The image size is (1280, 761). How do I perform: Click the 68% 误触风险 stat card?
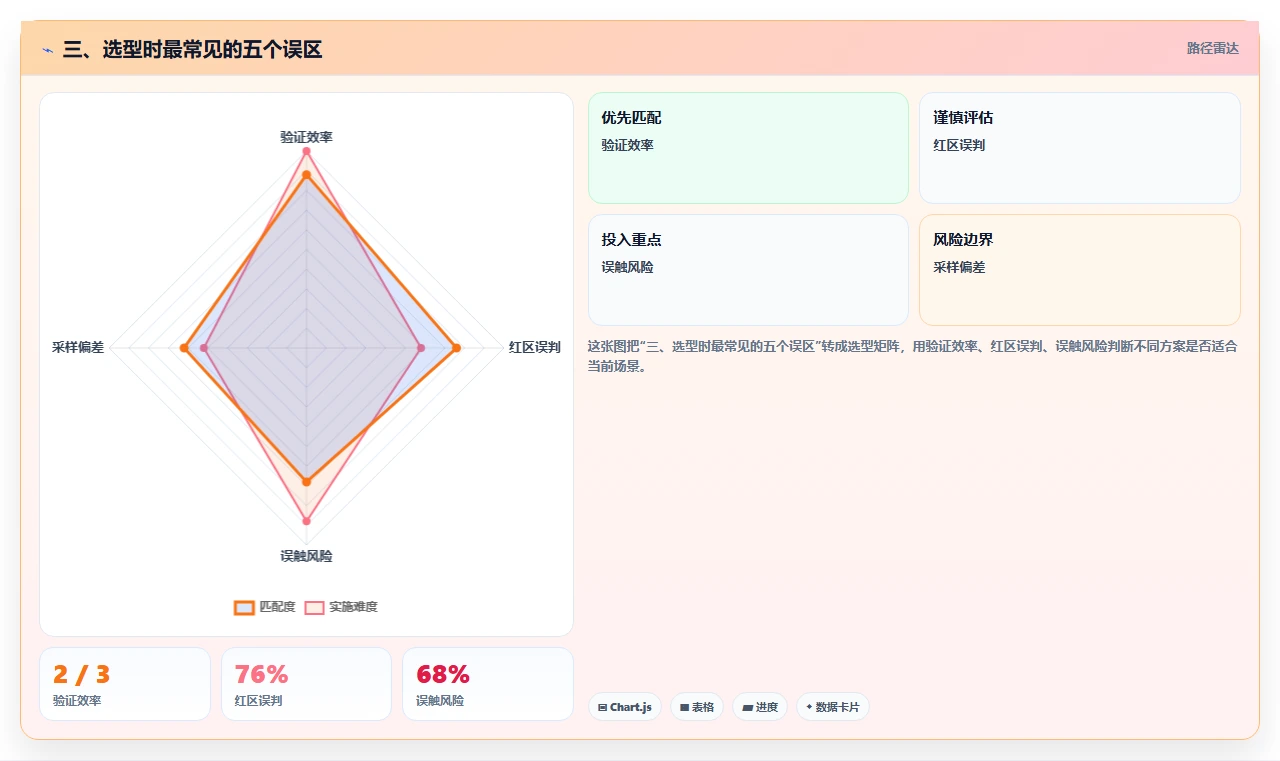click(x=488, y=684)
